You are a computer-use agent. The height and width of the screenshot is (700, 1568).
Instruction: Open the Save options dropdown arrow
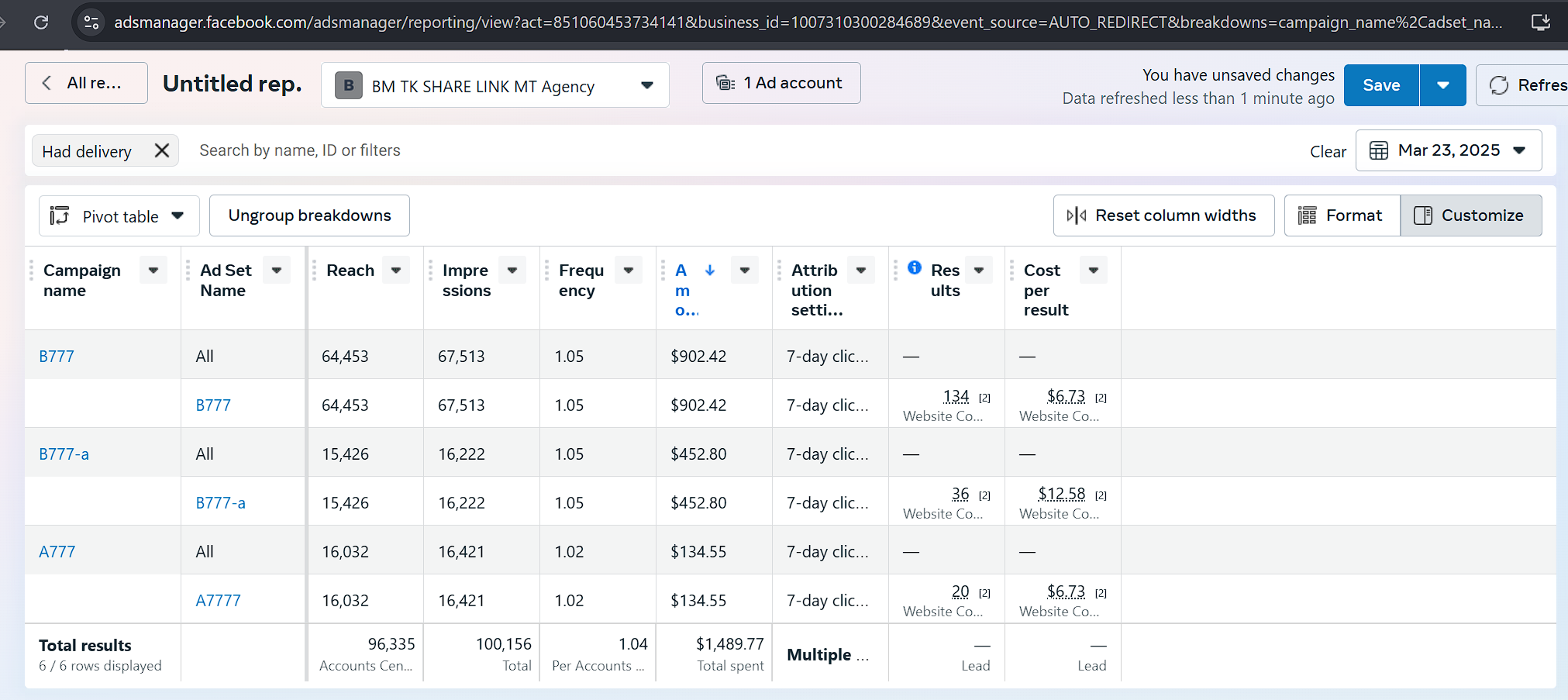(x=1442, y=85)
